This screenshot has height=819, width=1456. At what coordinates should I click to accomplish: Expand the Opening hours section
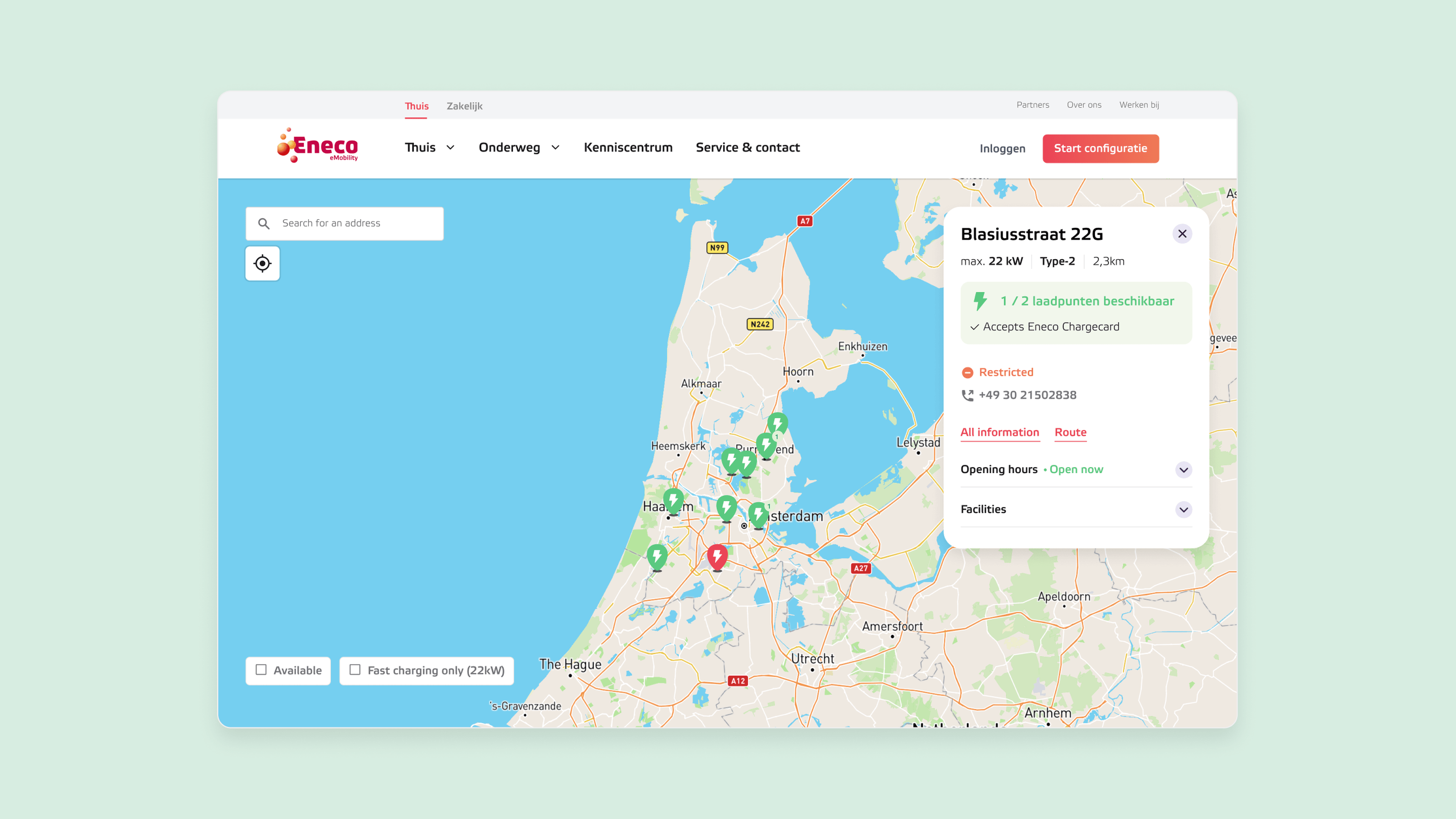click(1184, 470)
